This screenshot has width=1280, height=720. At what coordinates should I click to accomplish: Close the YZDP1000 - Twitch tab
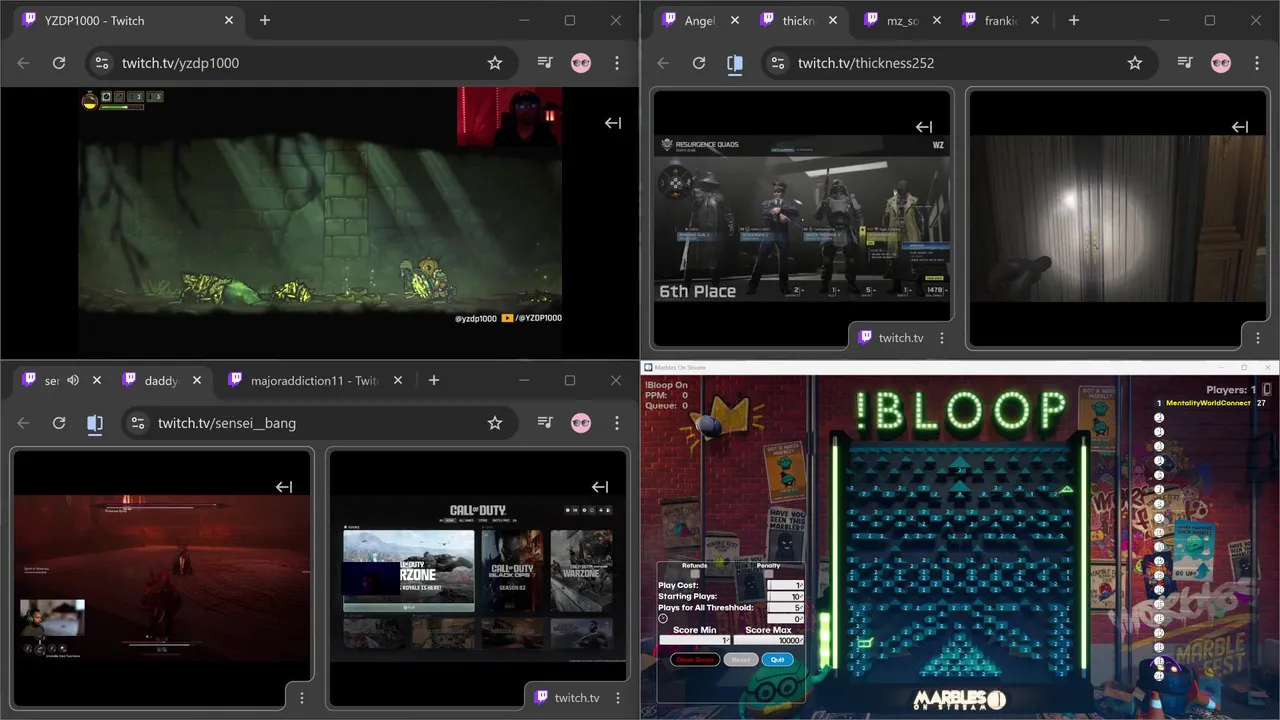[x=229, y=20]
